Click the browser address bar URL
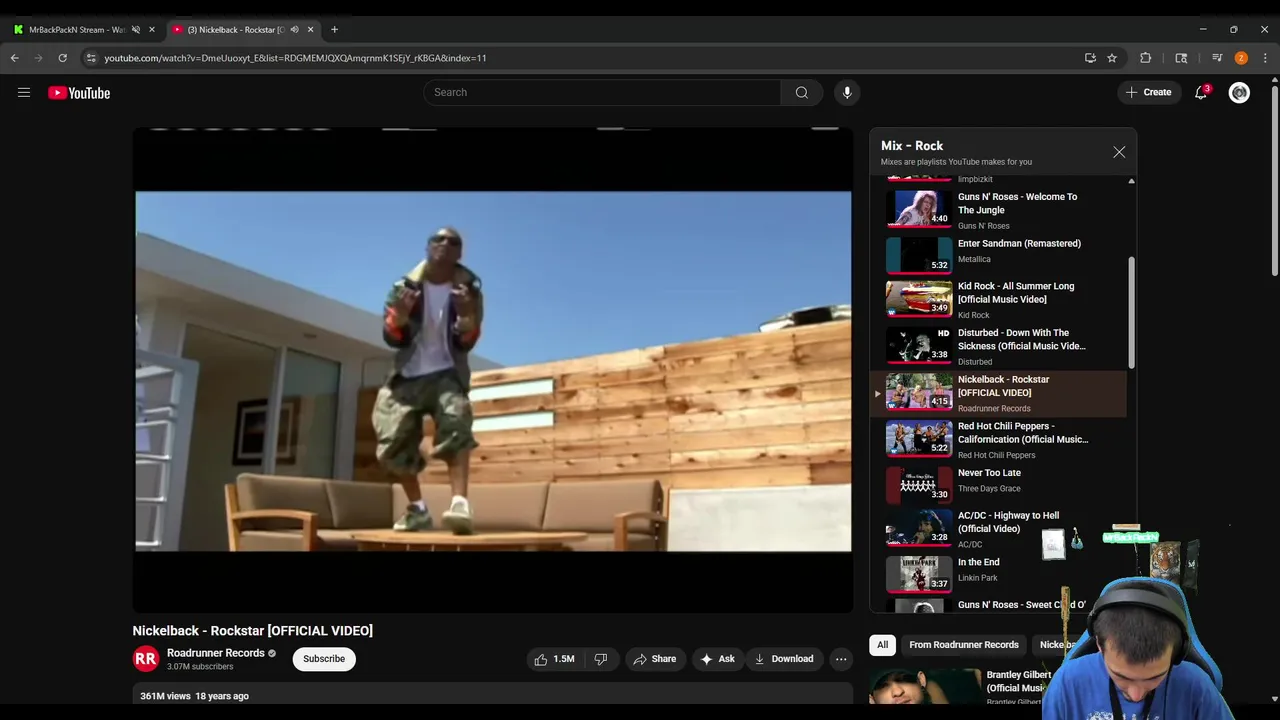Viewport: 1280px width, 720px height. [295, 58]
